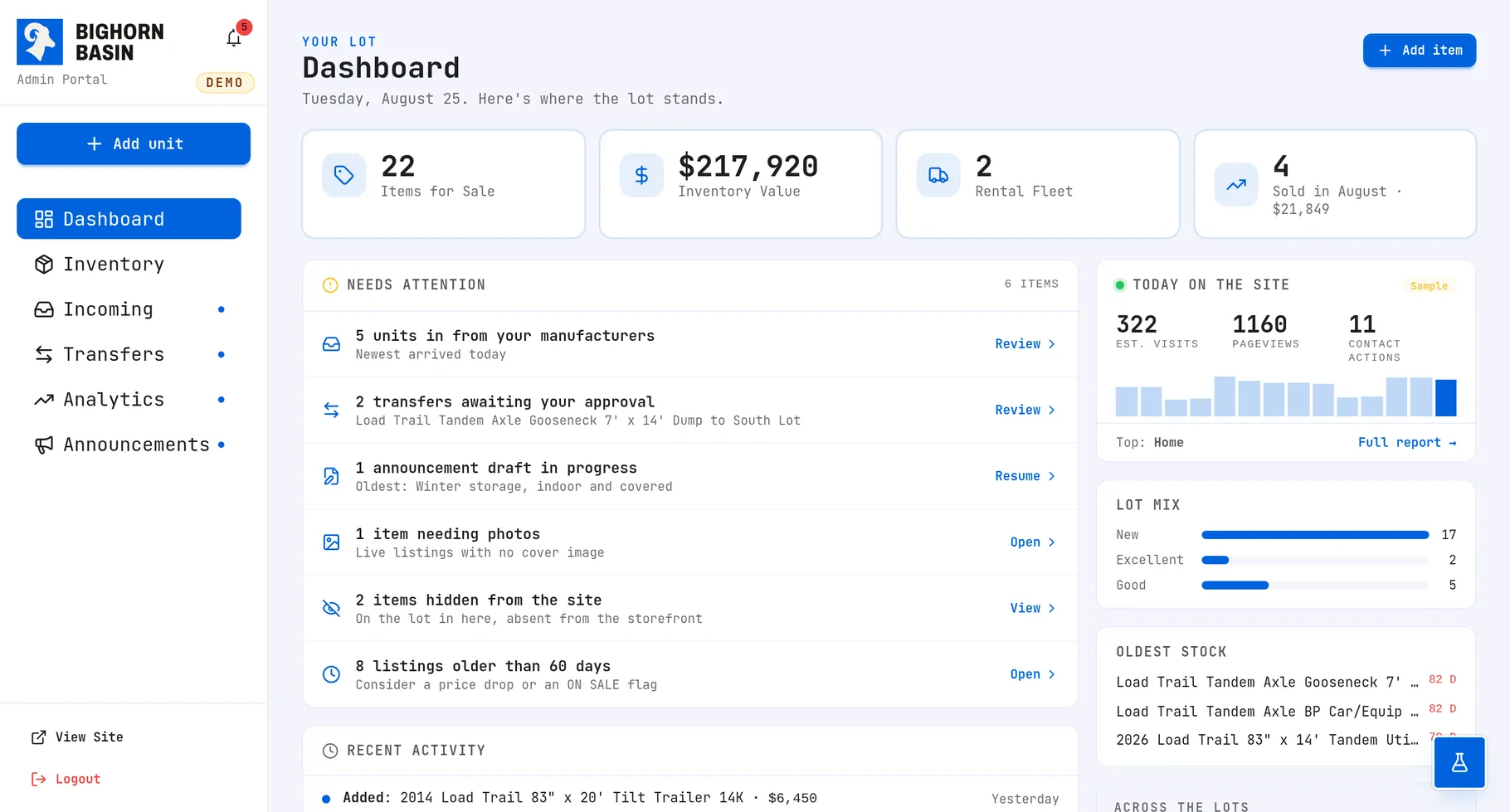The width and height of the screenshot is (1510, 812).
Task: Click the 1160 pageviews stat
Action: 1266,331
